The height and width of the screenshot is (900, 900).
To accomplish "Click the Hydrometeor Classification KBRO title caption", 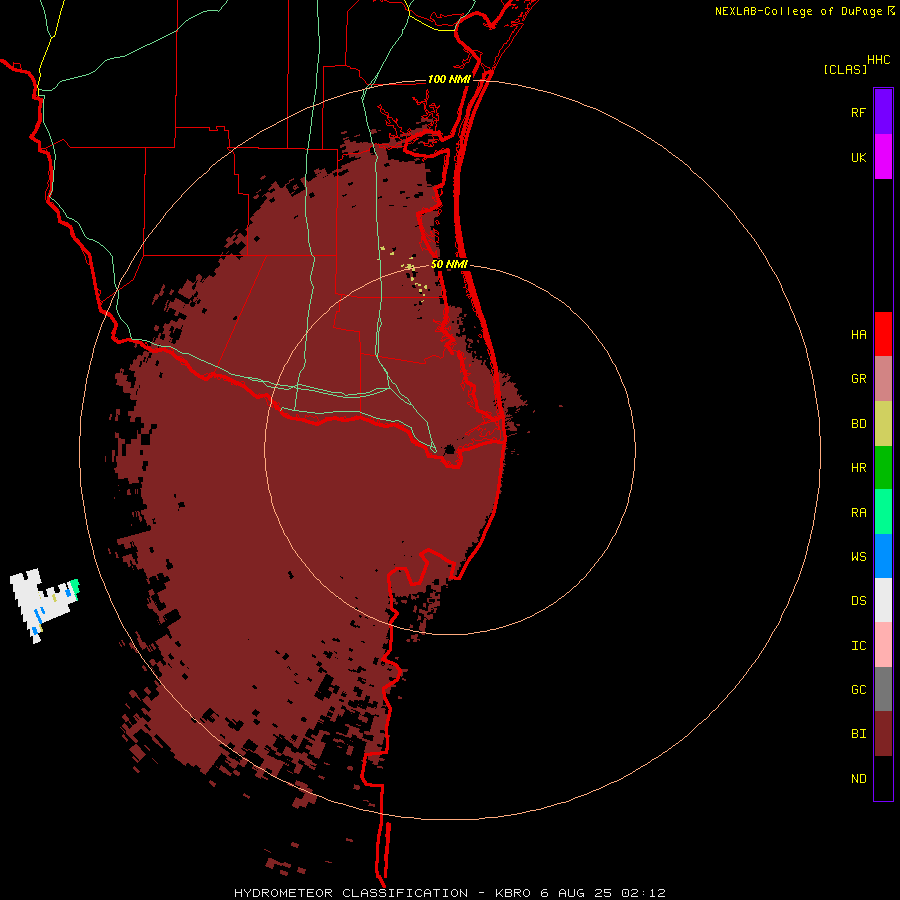I will tap(449, 893).
